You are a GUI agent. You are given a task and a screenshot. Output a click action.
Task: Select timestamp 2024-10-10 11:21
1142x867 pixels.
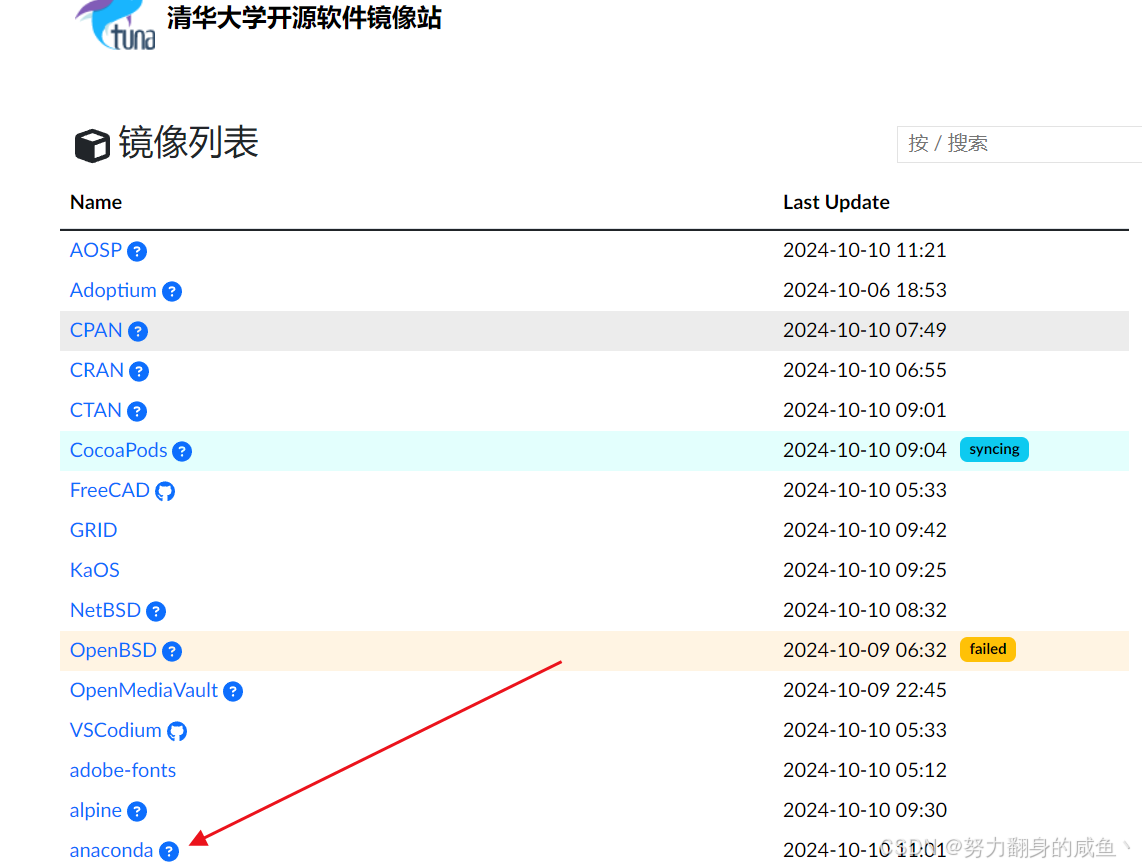(865, 250)
